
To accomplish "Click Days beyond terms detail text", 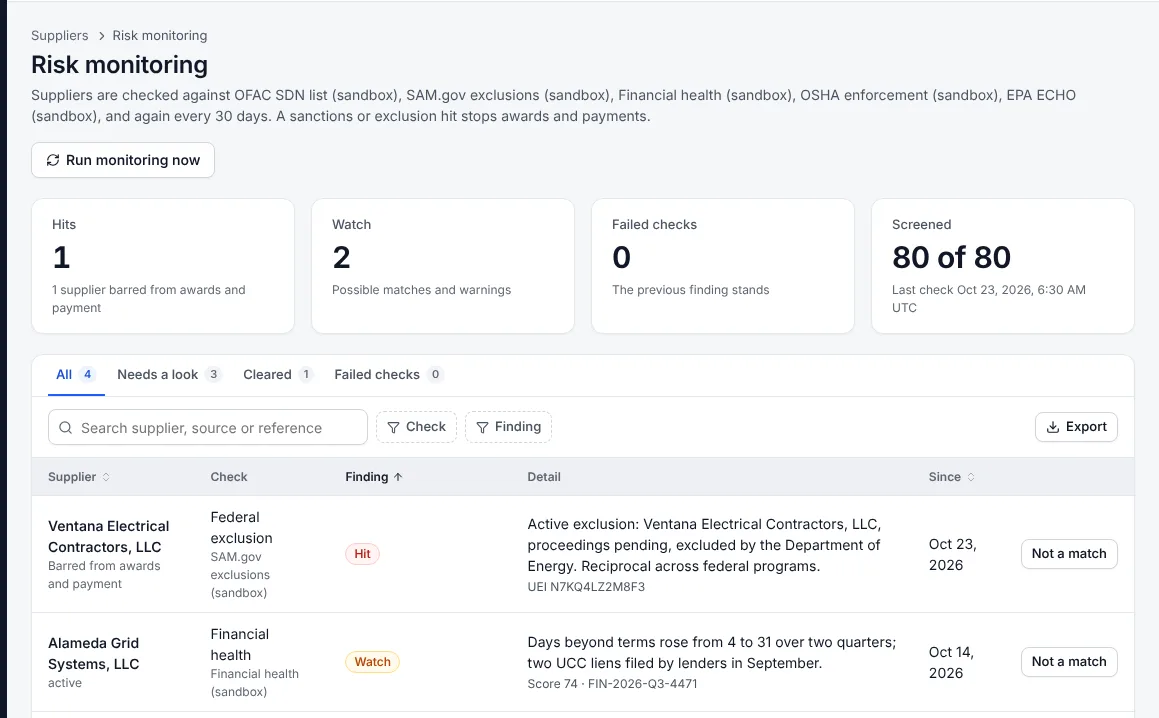I will click(x=712, y=653).
